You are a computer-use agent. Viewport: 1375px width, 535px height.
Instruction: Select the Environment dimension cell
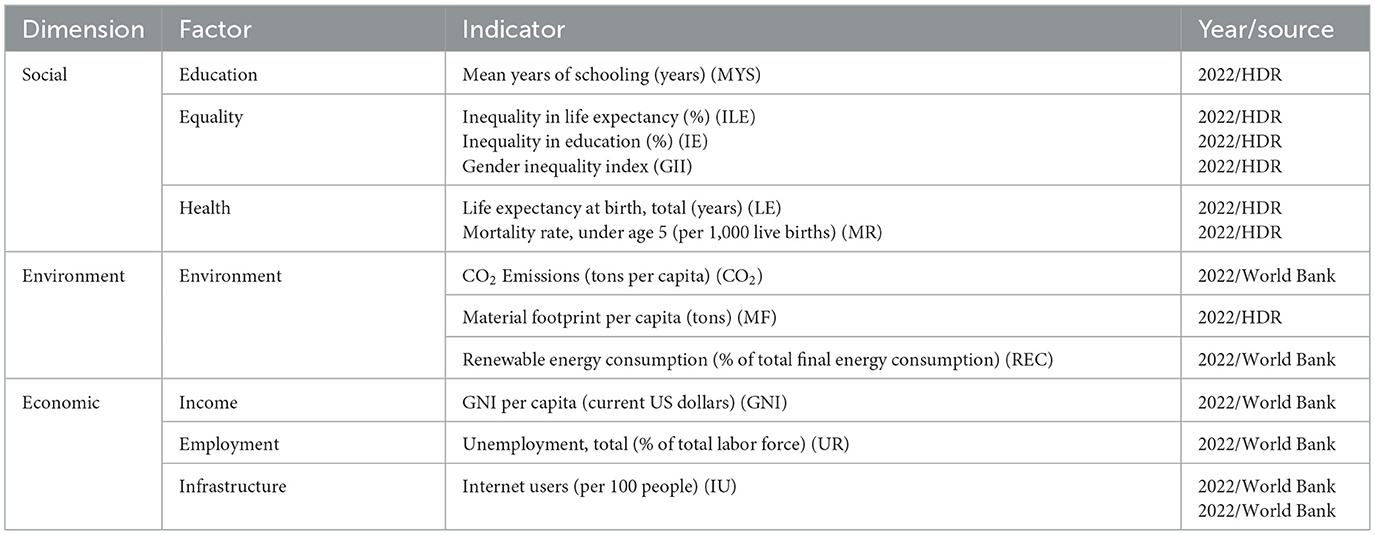click(x=74, y=275)
